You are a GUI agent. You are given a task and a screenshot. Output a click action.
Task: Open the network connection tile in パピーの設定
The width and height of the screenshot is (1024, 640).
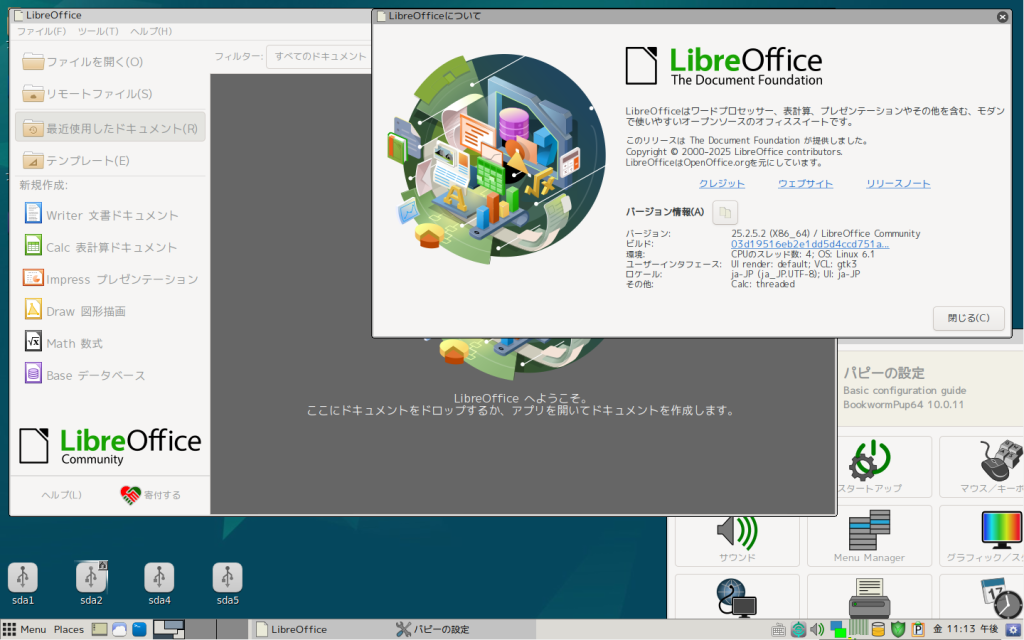pos(737,597)
